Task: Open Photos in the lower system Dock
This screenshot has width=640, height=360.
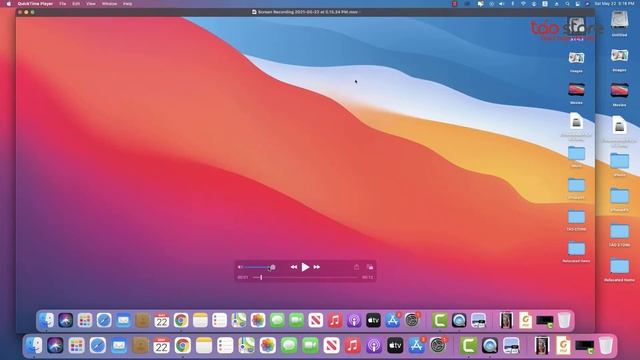Action: [x=267, y=346]
